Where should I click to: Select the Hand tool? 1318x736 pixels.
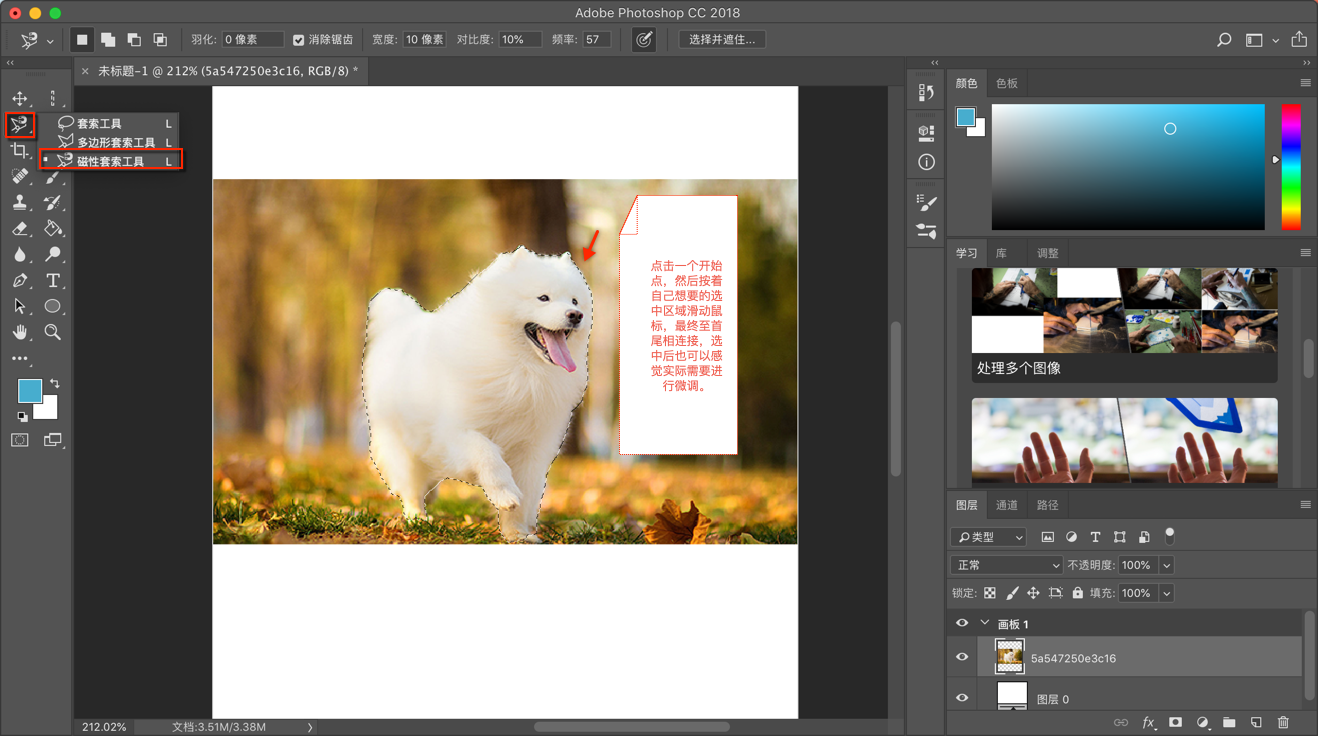click(20, 333)
